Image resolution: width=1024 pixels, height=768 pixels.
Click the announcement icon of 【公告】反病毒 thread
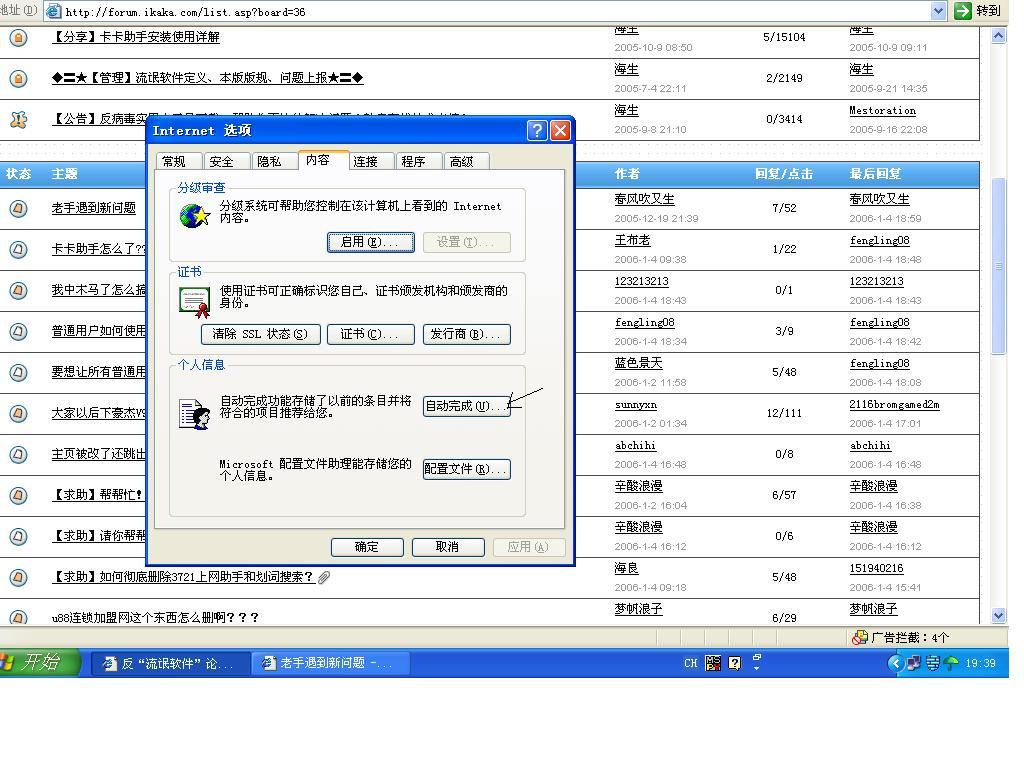point(18,120)
